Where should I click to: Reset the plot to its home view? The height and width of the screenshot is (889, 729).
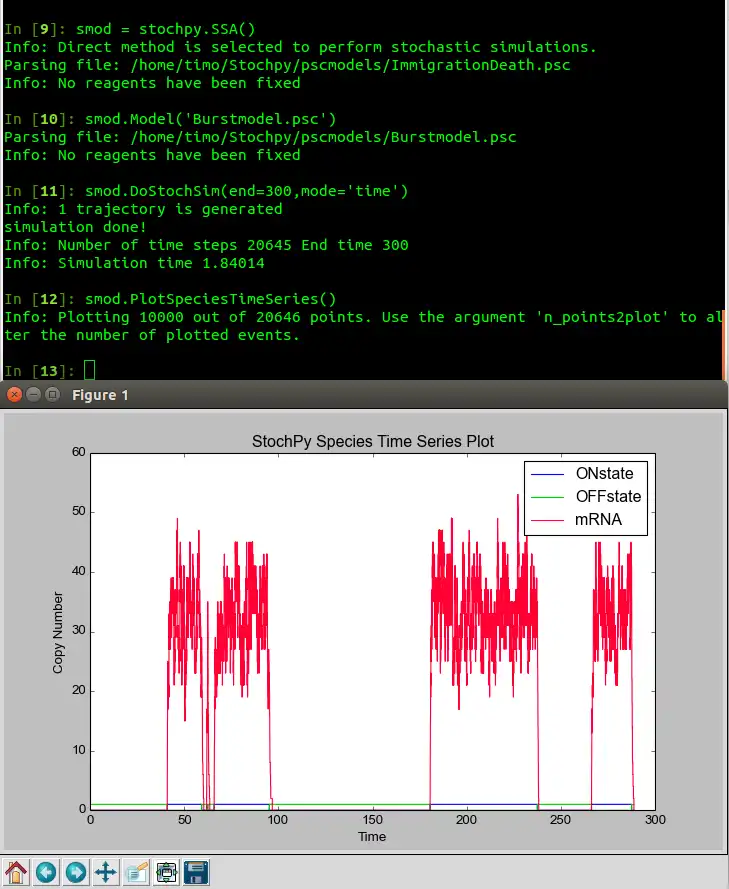point(16,872)
